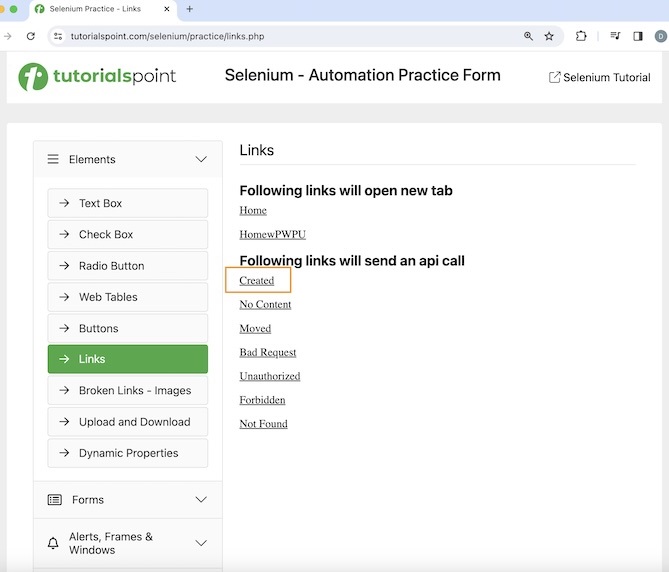Open the media control icon in toolbar
The height and width of the screenshot is (572, 669).
coord(615,36)
